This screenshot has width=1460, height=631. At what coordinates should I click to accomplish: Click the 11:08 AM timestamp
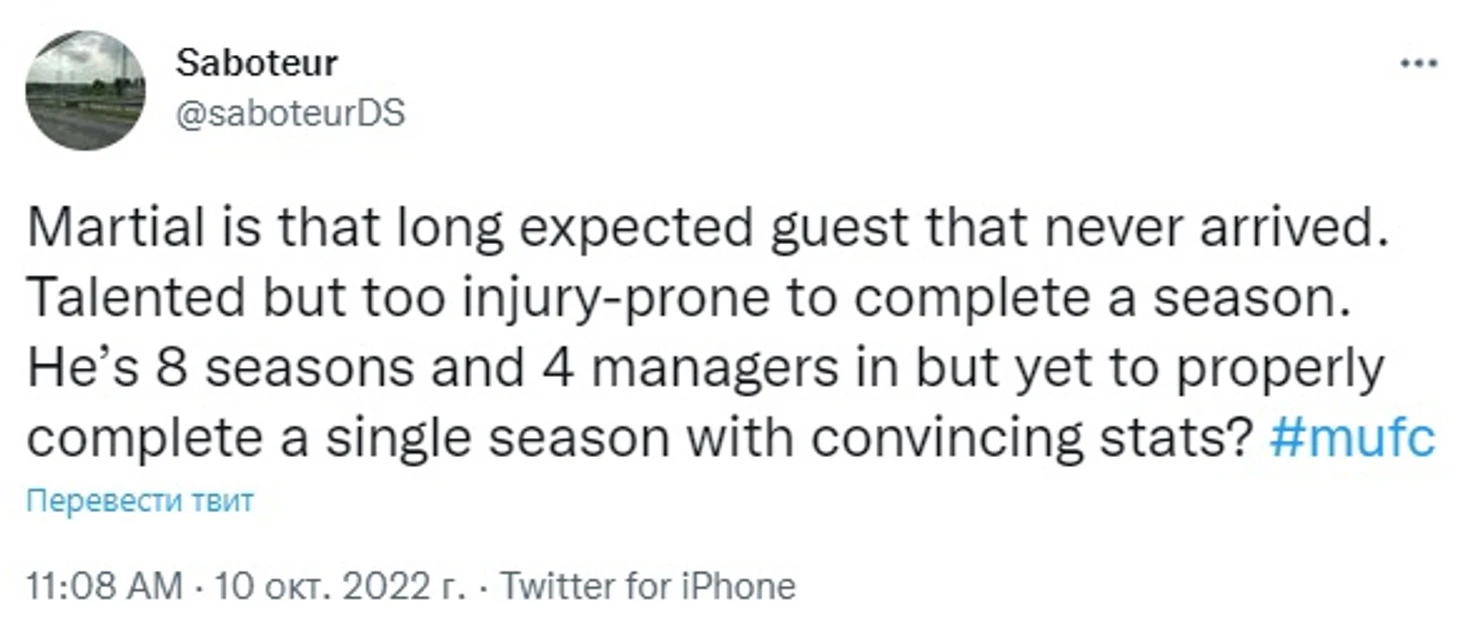click(x=105, y=586)
